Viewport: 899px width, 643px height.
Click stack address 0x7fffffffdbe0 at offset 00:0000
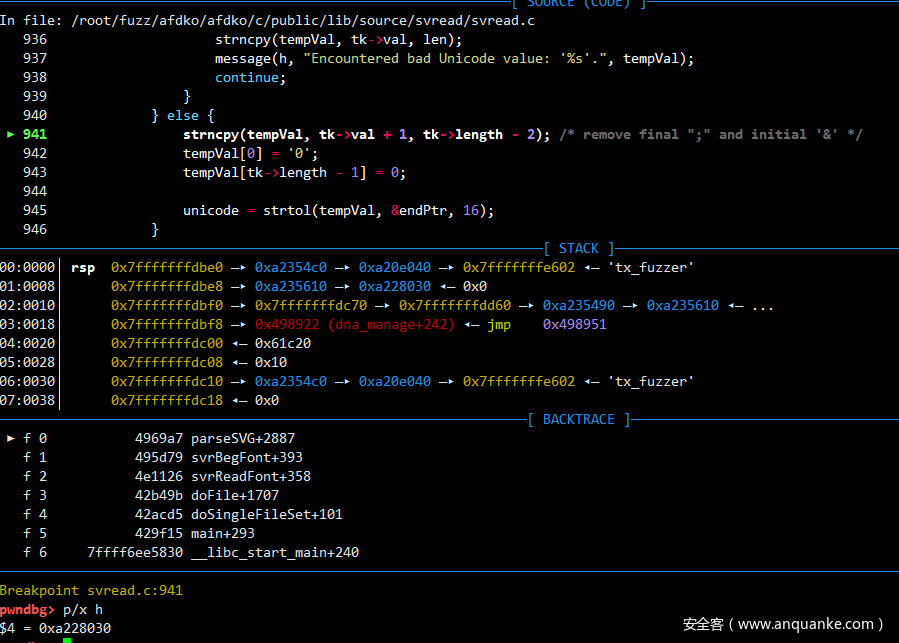(x=167, y=267)
